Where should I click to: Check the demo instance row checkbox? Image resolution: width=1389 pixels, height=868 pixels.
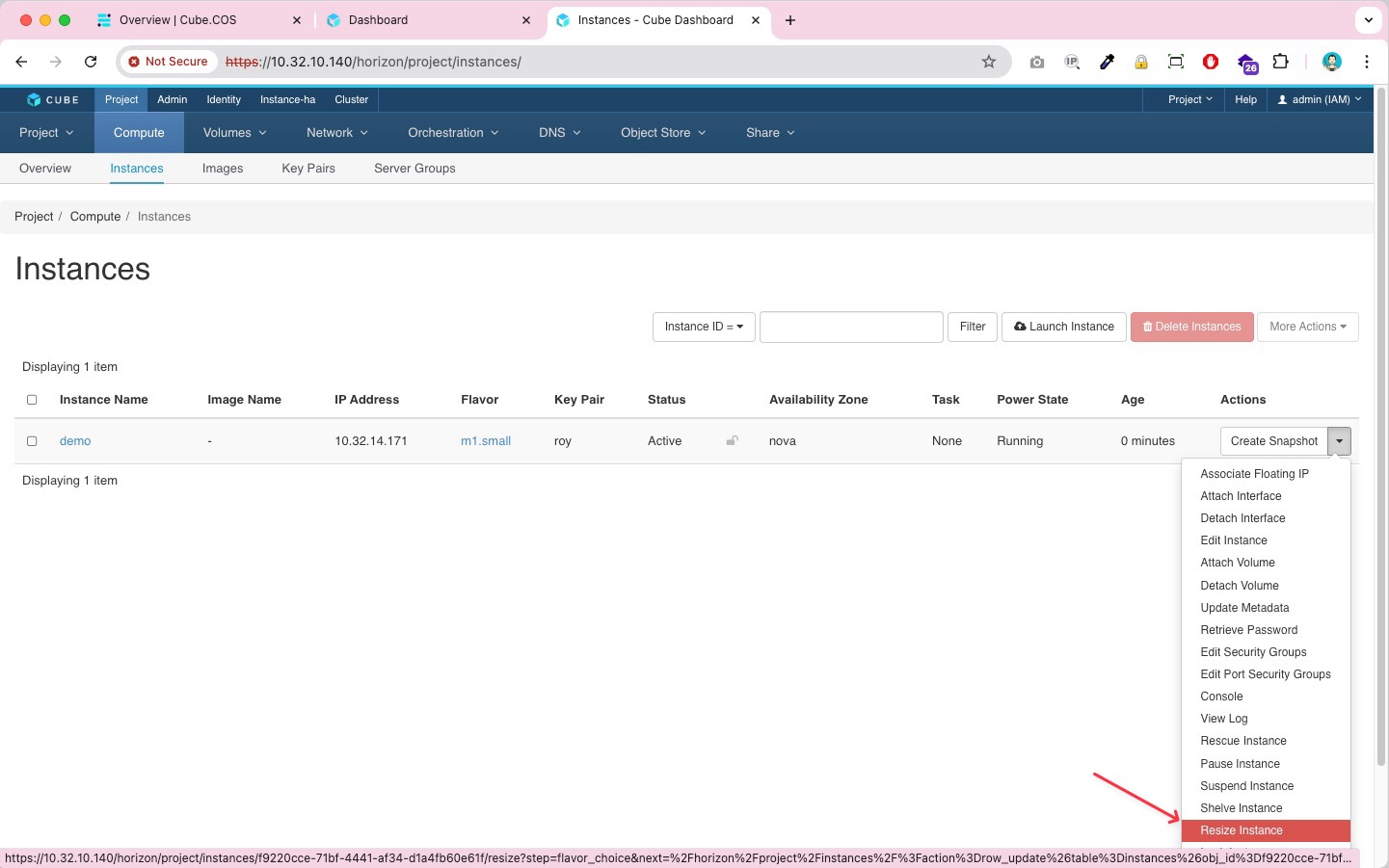click(32, 441)
